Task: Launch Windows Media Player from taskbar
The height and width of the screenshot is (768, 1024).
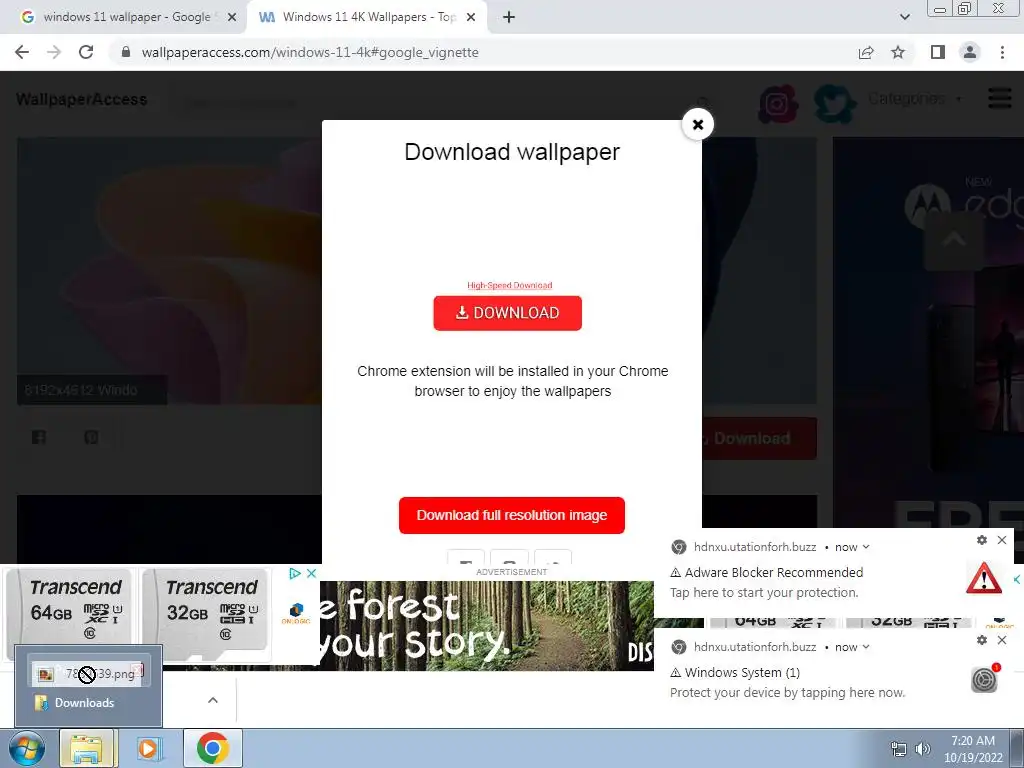Action: [149, 748]
